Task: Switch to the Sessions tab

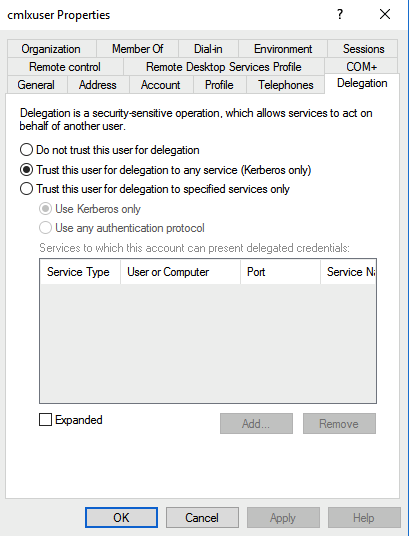Action: (363, 49)
